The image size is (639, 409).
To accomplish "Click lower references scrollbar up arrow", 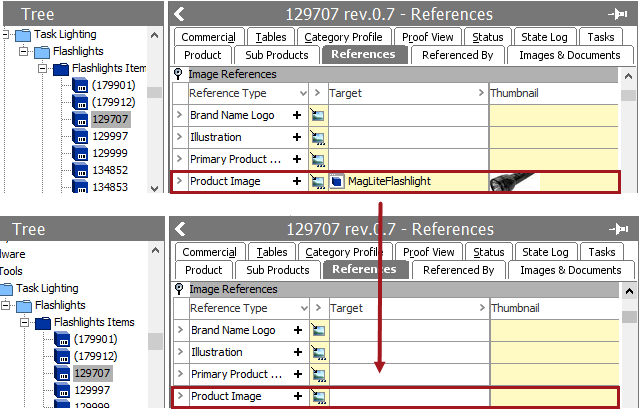I will (x=629, y=291).
